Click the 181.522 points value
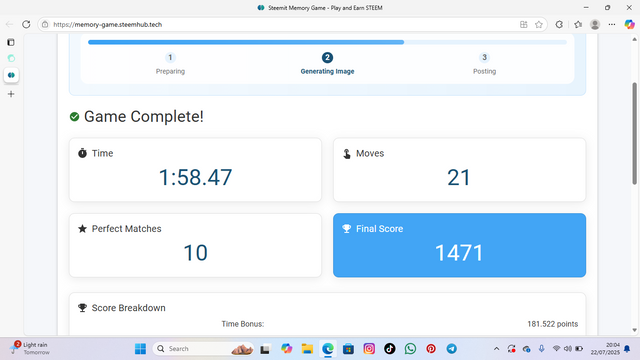This screenshot has width=640, height=360. (x=553, y=324)
